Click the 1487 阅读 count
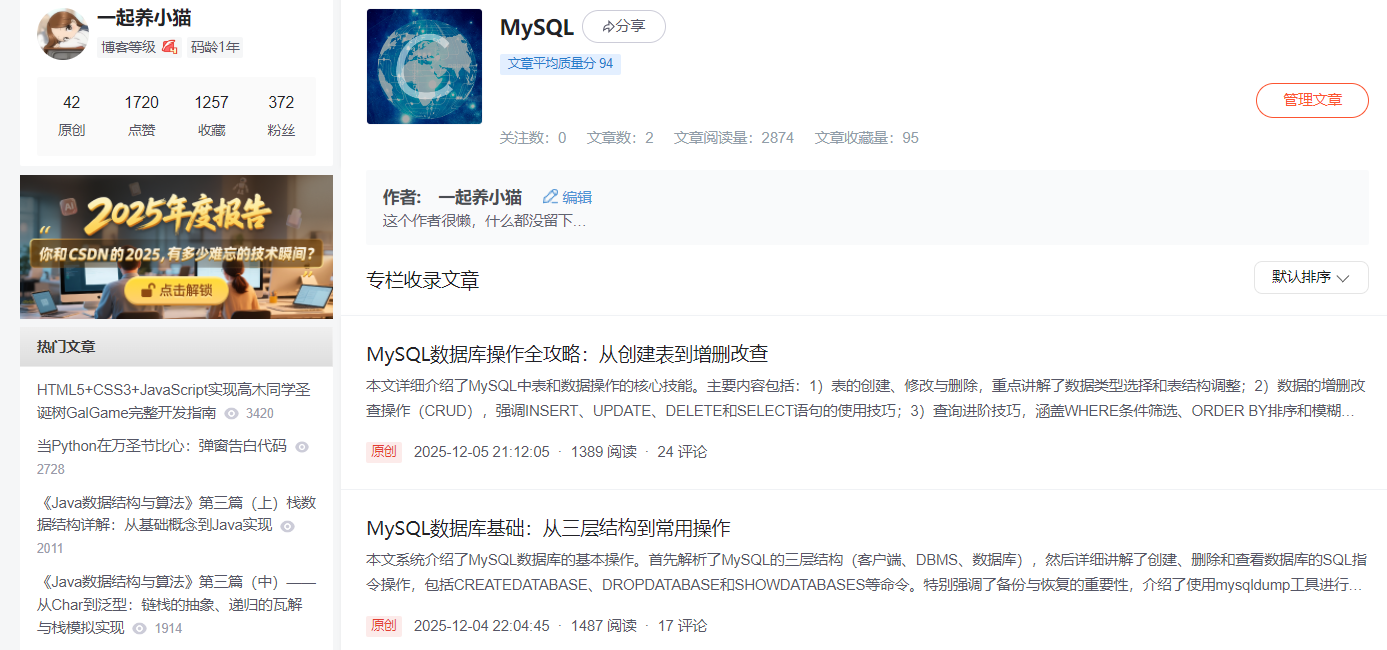The image size is (1387, 650). 604,626
